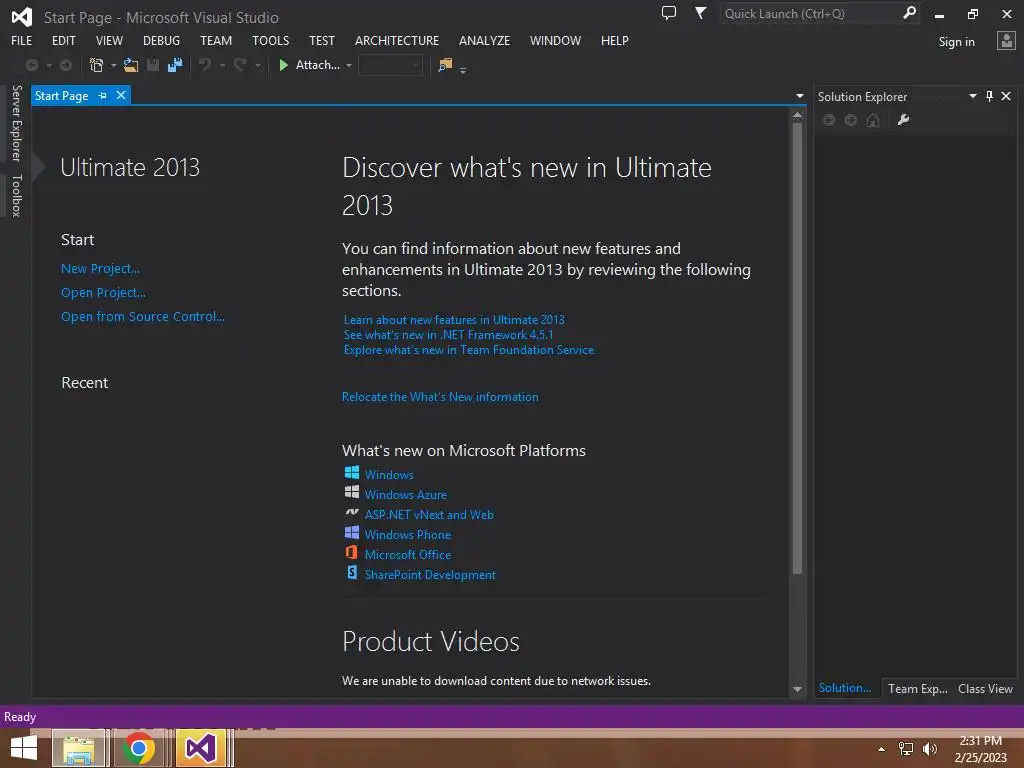
Task: Open the FILE menu
Action: (x=22, y=40)
